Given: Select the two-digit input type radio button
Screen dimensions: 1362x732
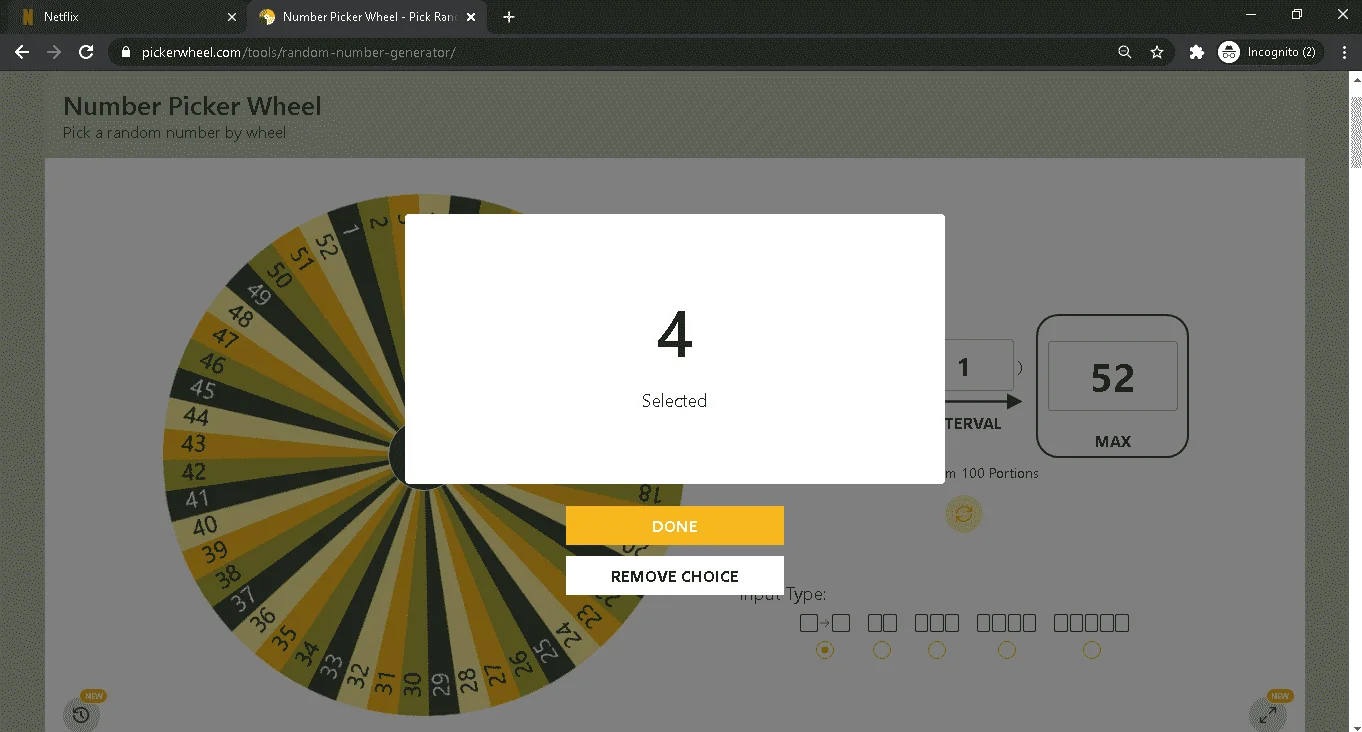Looking at the screenshot, I should pos(882,650).
